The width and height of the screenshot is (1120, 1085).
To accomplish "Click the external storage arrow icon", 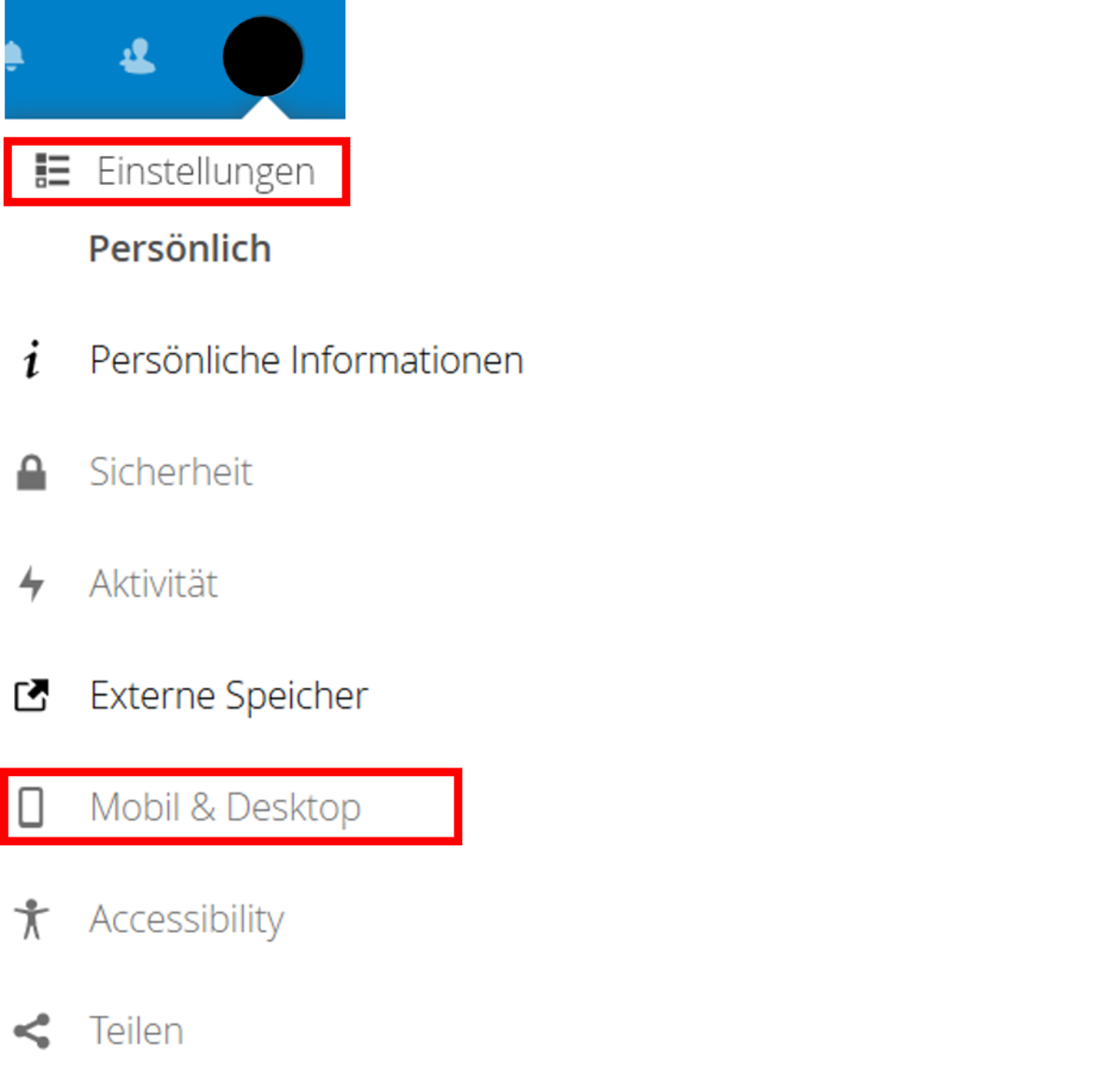I will click(x=32, y=696).
